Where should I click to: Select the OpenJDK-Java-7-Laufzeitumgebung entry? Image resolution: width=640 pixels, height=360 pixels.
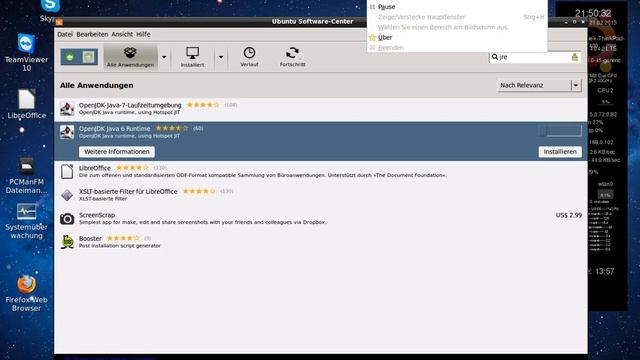click(321, 109)
